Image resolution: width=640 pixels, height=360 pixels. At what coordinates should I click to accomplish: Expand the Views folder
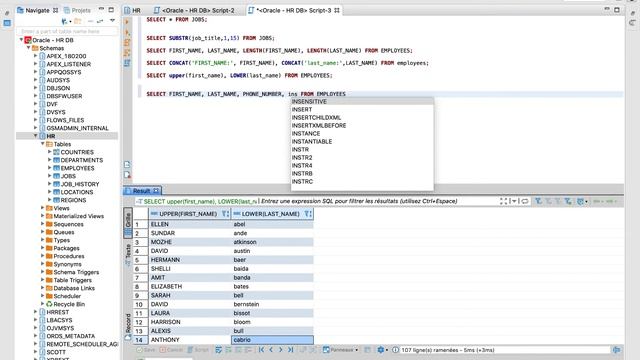(42, 208)
